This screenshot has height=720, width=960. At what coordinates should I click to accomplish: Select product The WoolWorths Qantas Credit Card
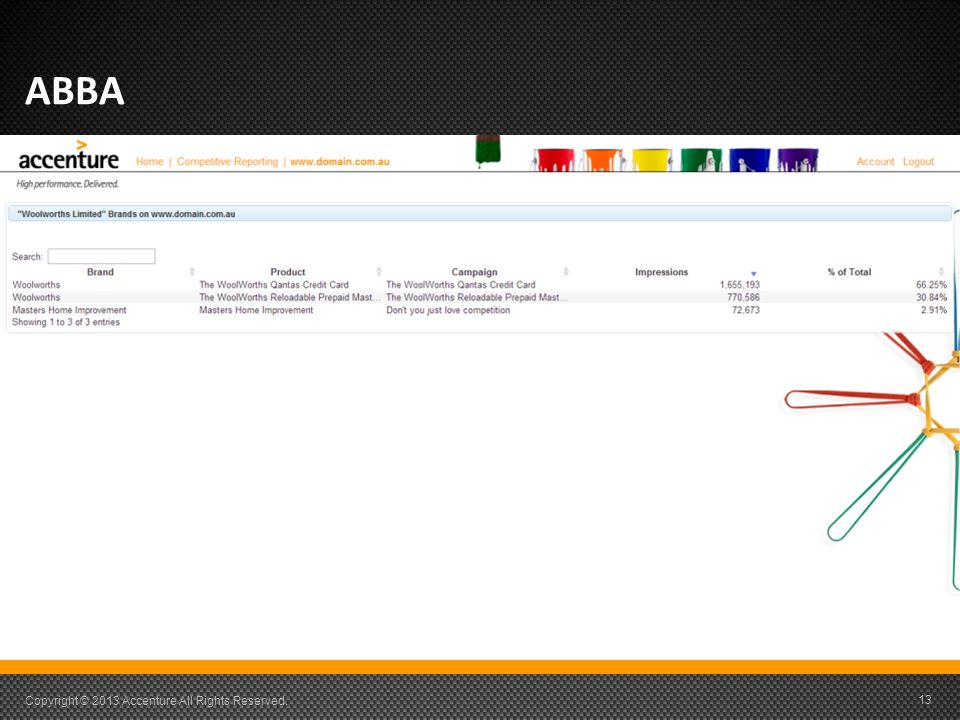274,285
